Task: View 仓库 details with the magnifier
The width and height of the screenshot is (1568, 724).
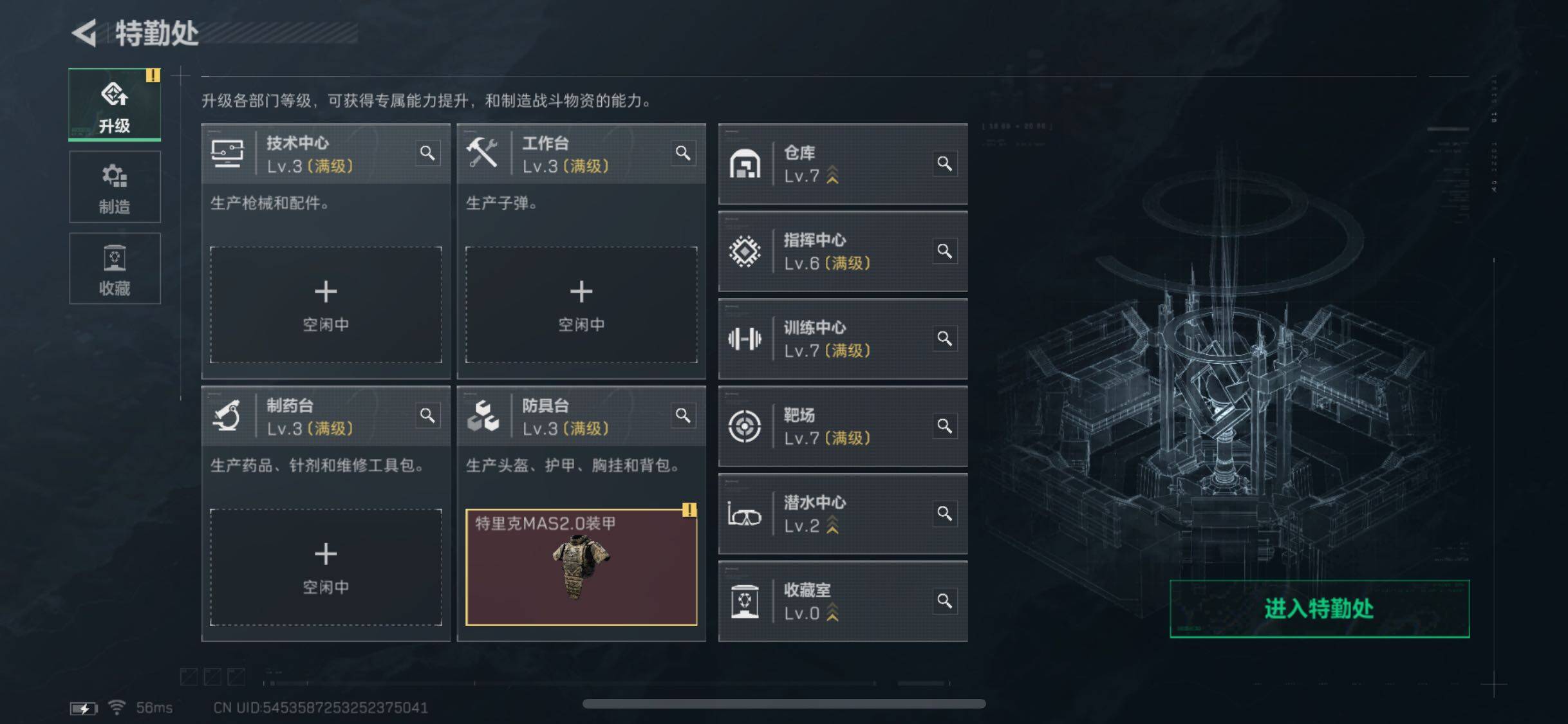Action: pos(944,163)
